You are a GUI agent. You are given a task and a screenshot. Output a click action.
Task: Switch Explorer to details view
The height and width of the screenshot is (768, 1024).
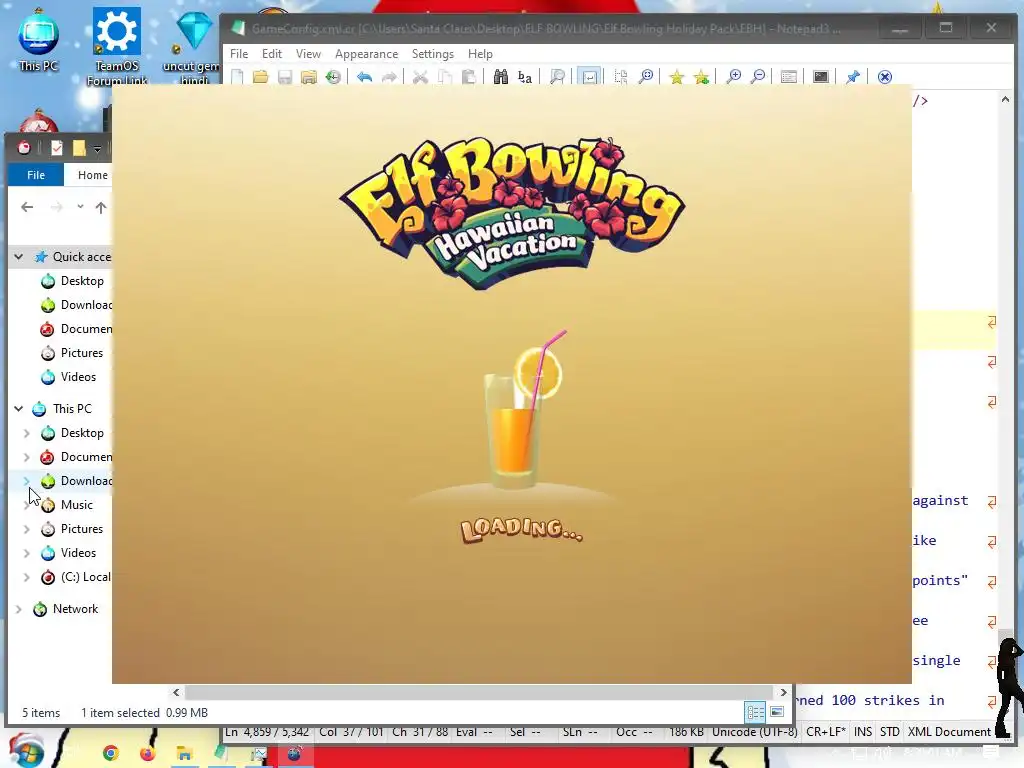[x=756, y=712]
